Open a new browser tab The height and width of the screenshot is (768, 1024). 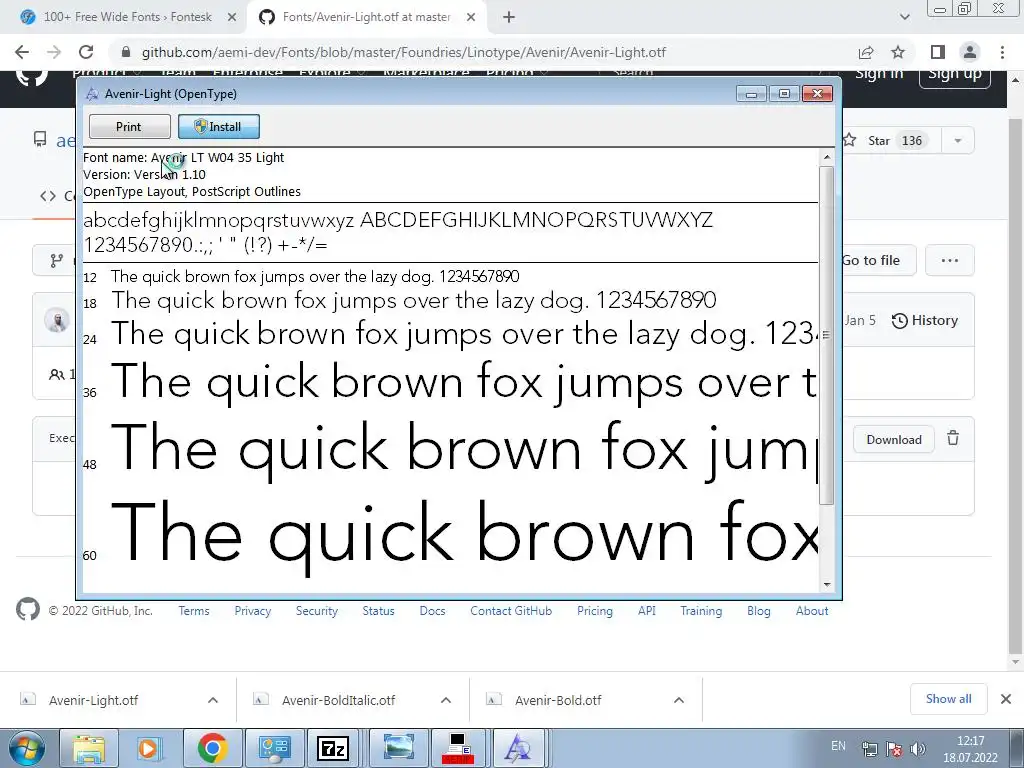click(x=509, y=17)
